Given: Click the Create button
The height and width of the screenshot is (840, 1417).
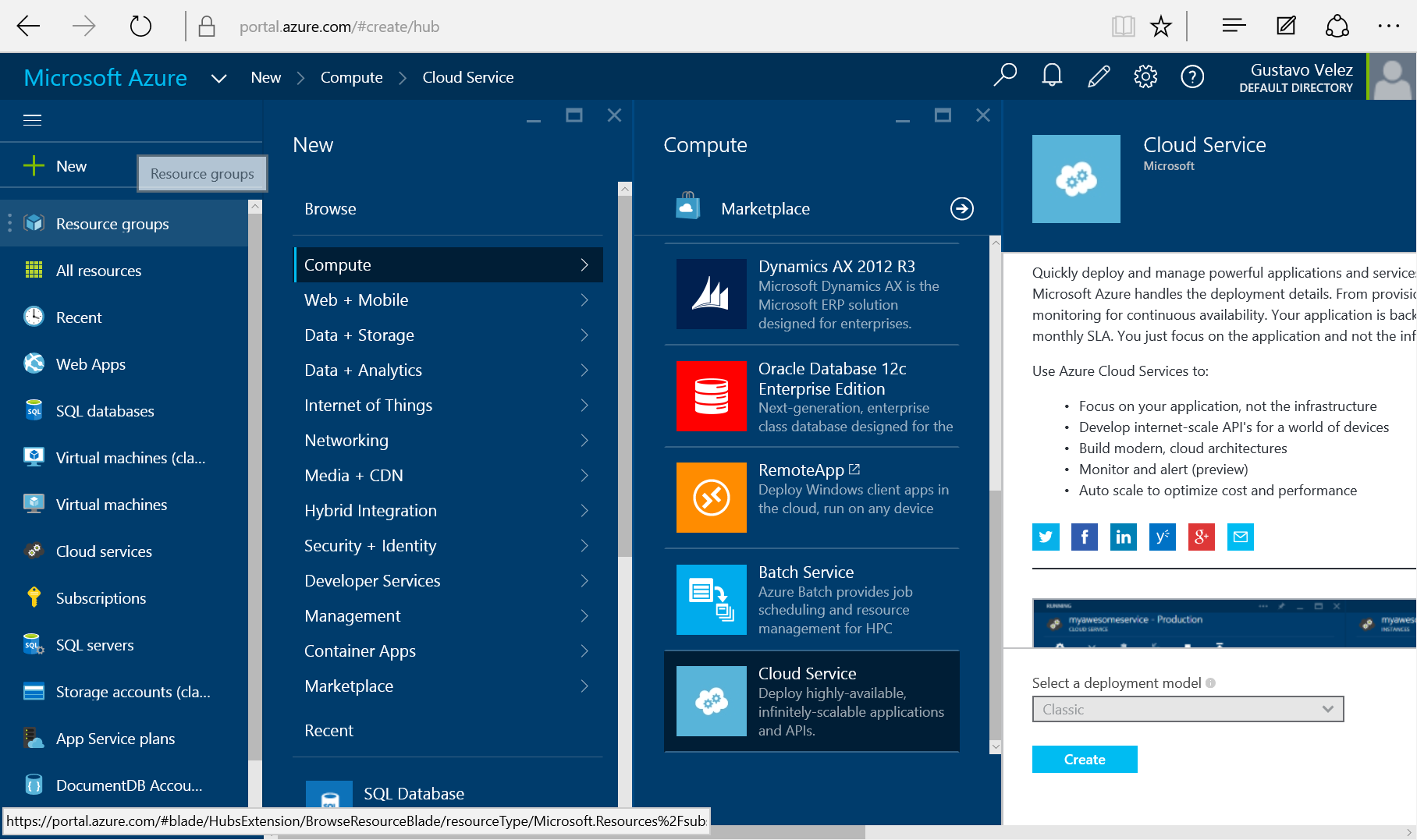Looking at the screenshot, I should pyautogui.click(x=1085, y=759).
